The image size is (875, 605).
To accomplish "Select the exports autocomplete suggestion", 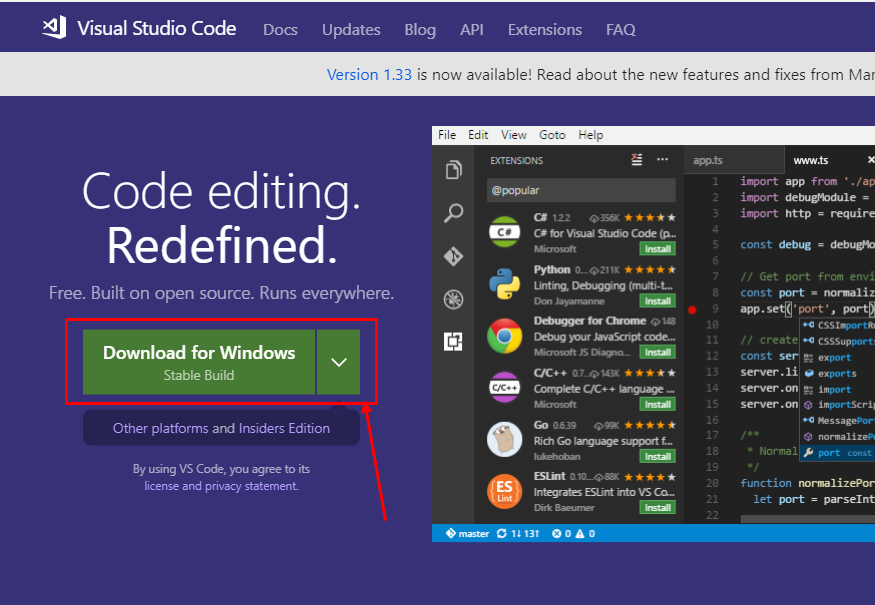I will (x=838, y=373).
